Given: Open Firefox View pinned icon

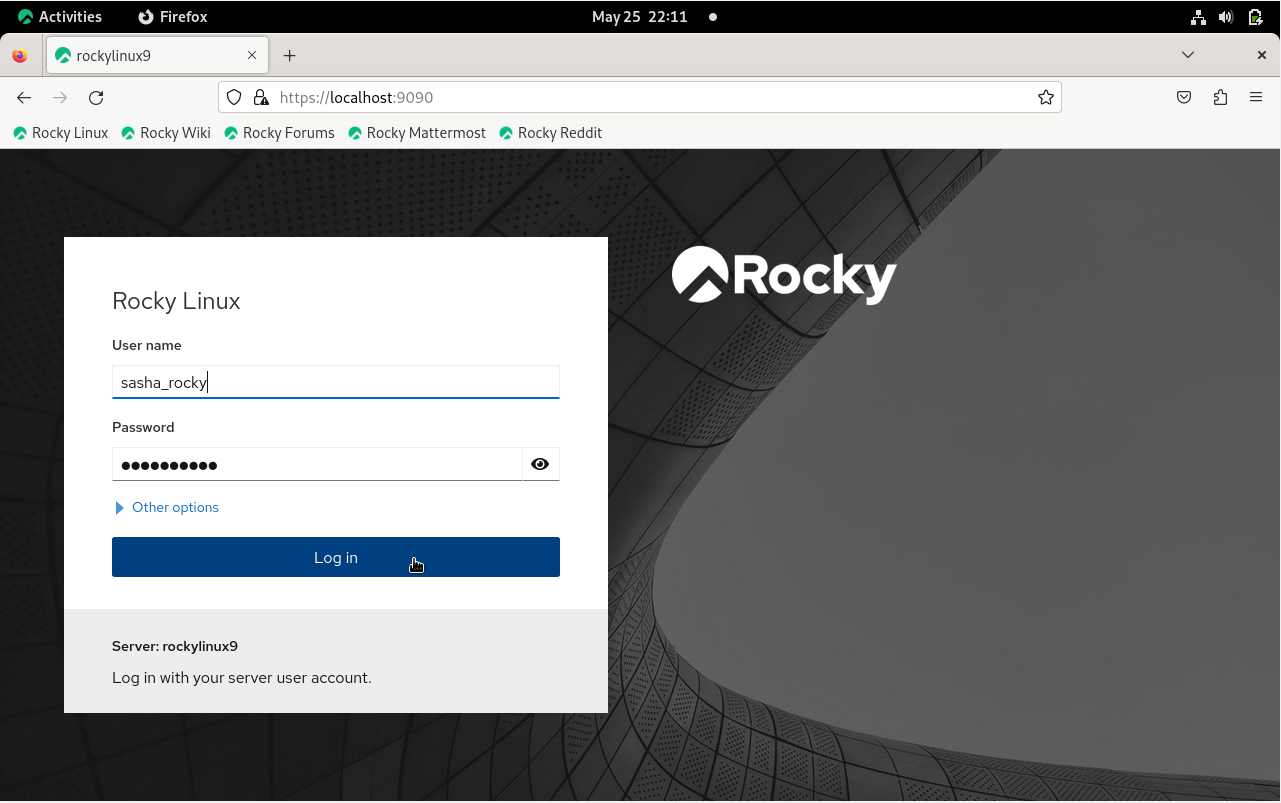Looking at the screenshot, I should [20, 56].
